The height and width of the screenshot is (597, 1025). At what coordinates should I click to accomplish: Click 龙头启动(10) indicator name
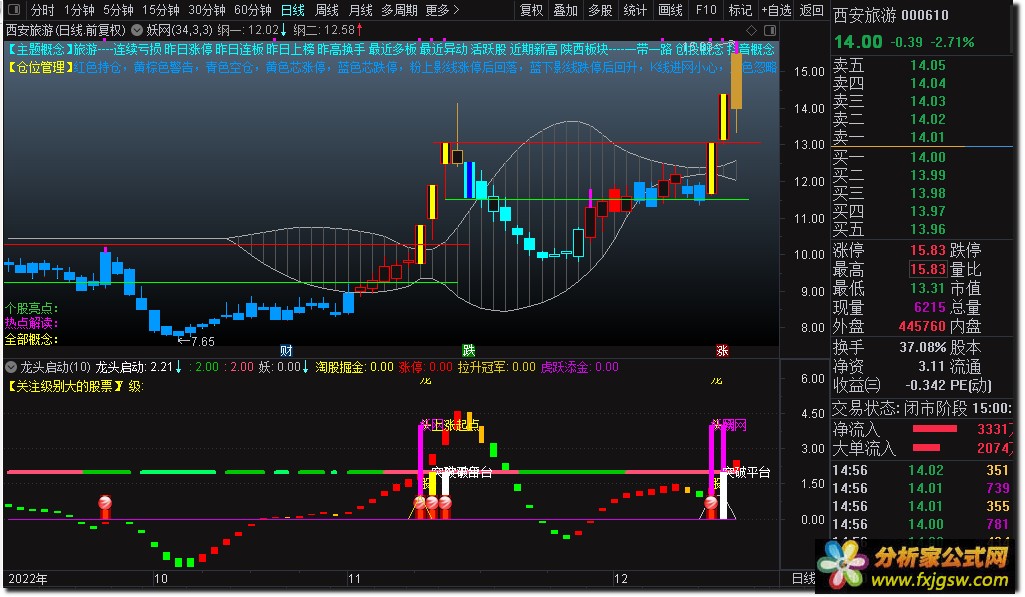pyautogui.click(x=56, y=367)
